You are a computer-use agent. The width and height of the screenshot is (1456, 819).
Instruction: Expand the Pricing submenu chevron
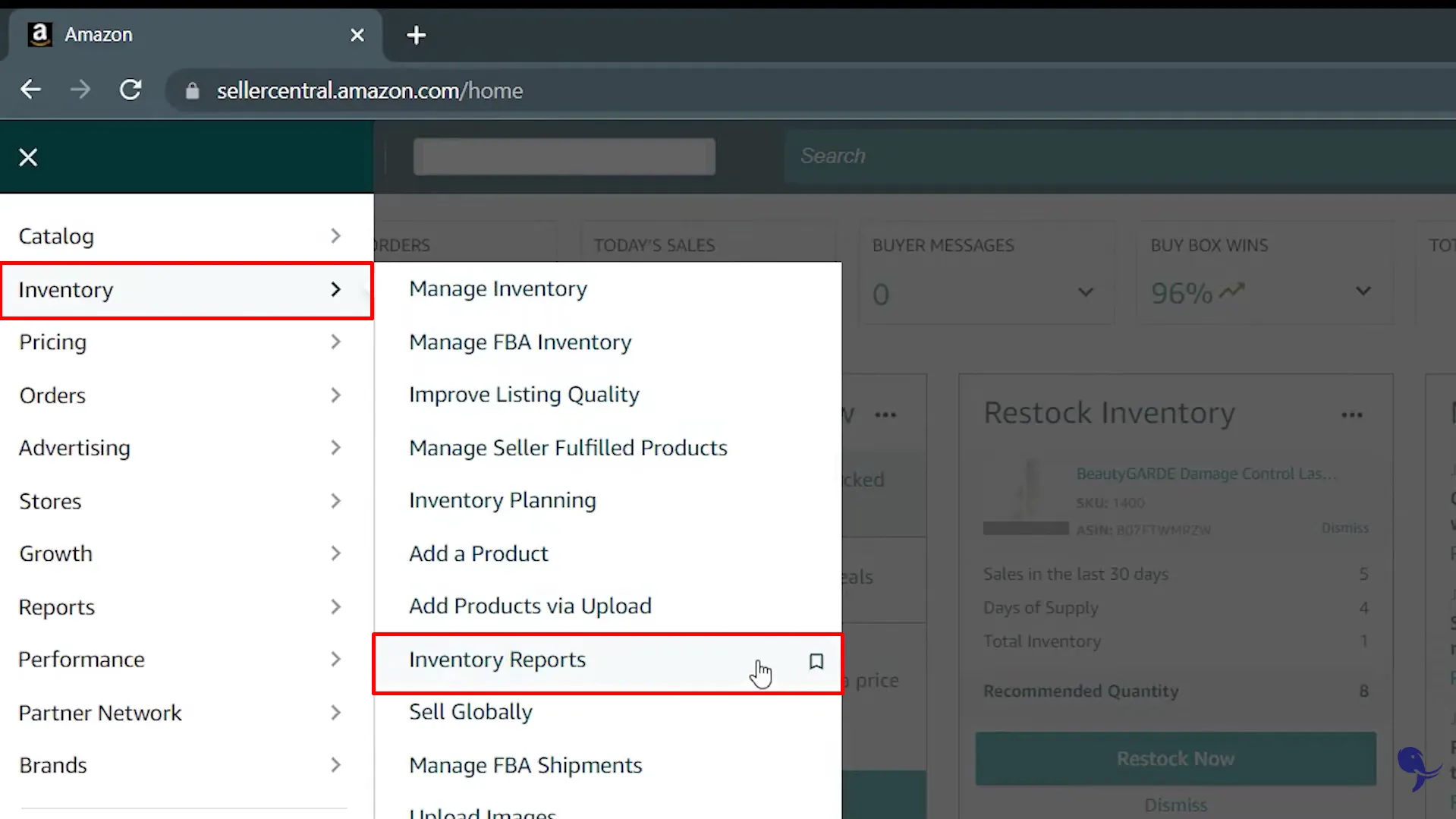(x=335, y=342)
